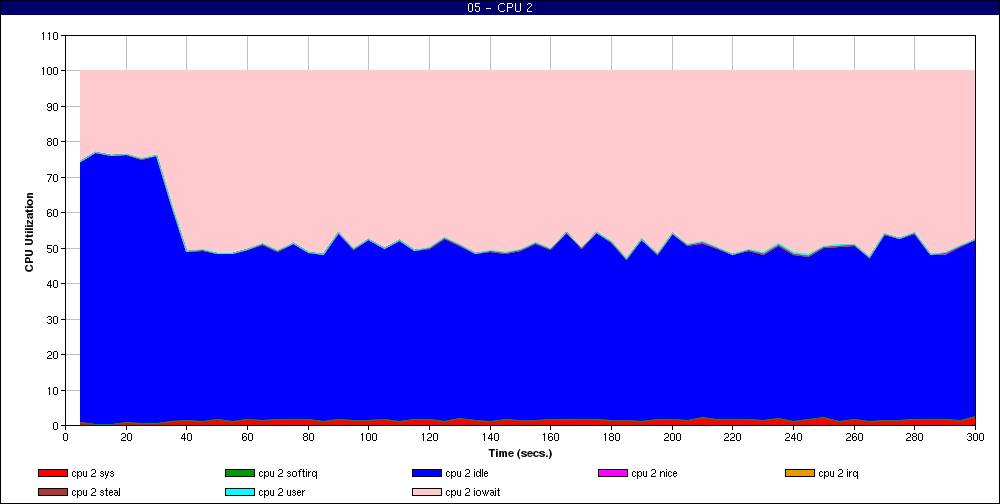Image resolution: width=1000 pixels, height=504 pixels.
Task: Click the 50 y-axis tick label
Action: point(52,248)
